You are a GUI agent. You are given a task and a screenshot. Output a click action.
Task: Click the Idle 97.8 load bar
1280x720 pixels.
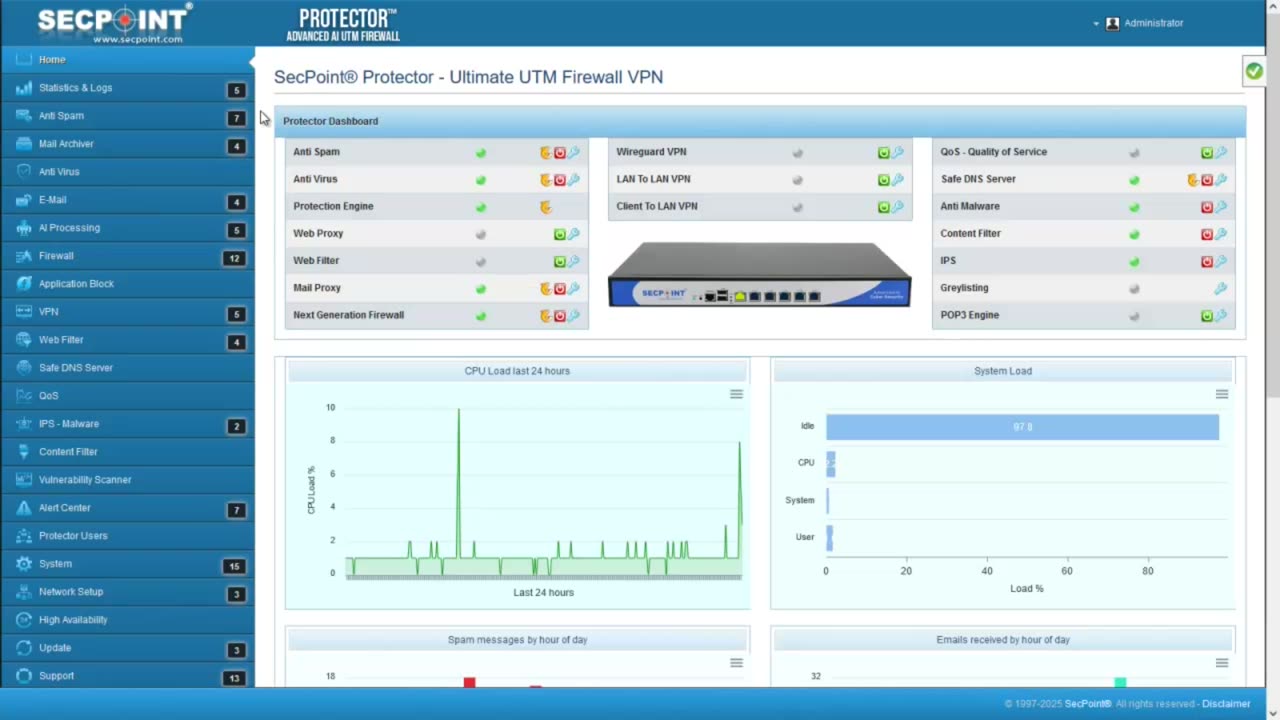coord(1022,427)
